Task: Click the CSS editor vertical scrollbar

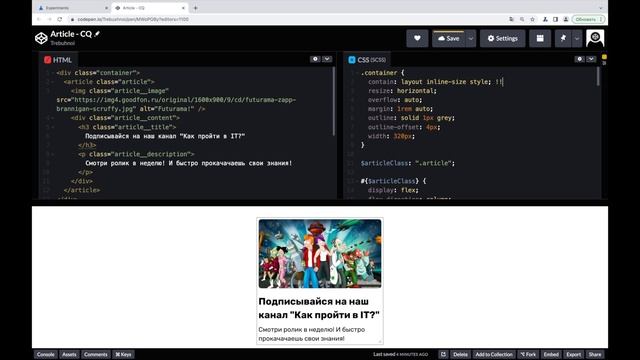Action: [x=598, y=76]
